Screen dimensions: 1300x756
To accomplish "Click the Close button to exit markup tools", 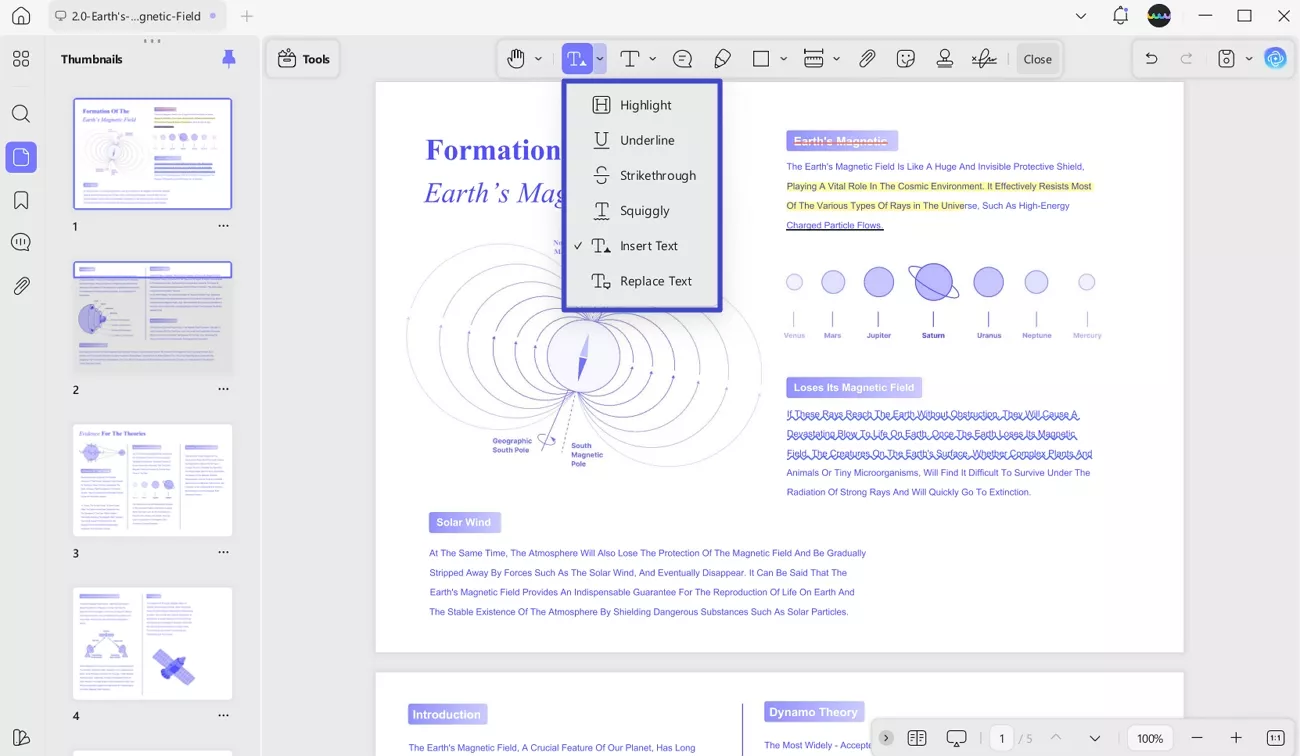I will click(x=1037, y=58).
